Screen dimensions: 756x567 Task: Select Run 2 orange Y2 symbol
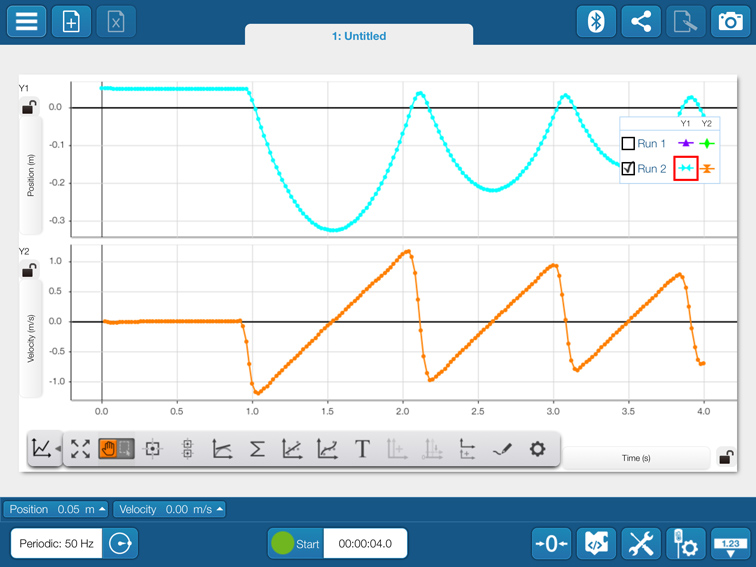click(707, 169)
